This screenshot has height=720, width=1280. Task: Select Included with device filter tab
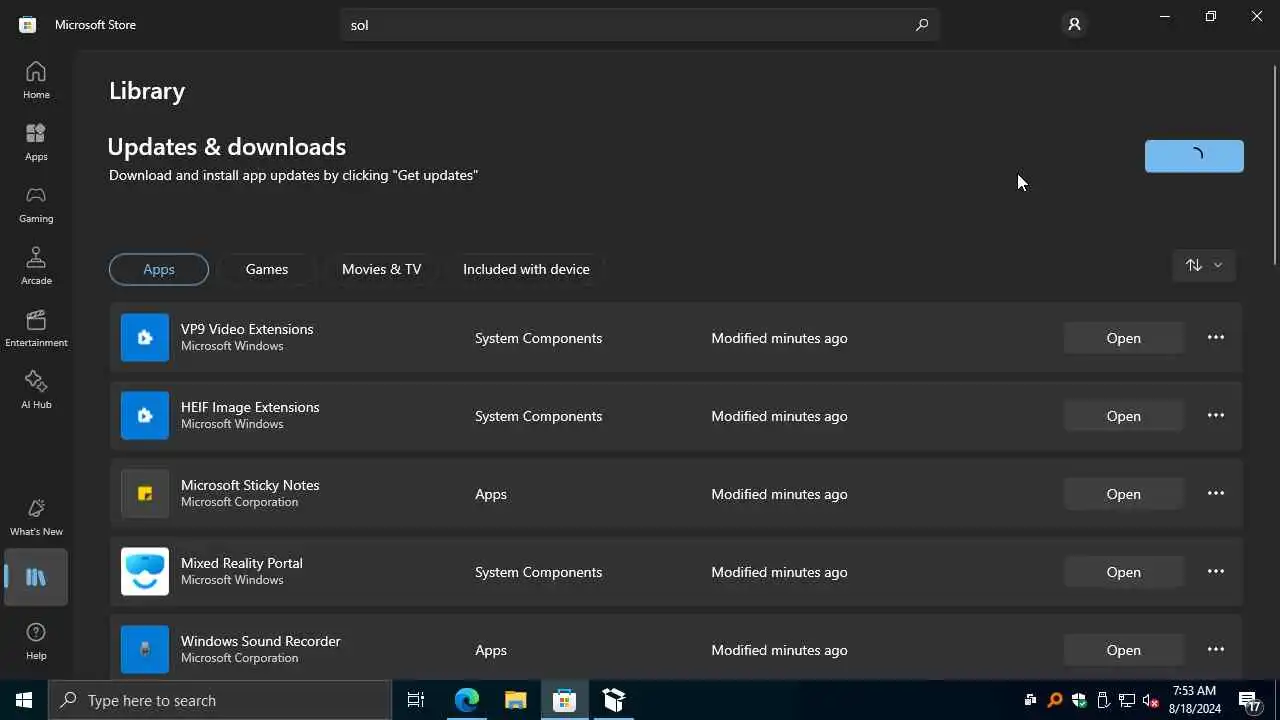526,269
